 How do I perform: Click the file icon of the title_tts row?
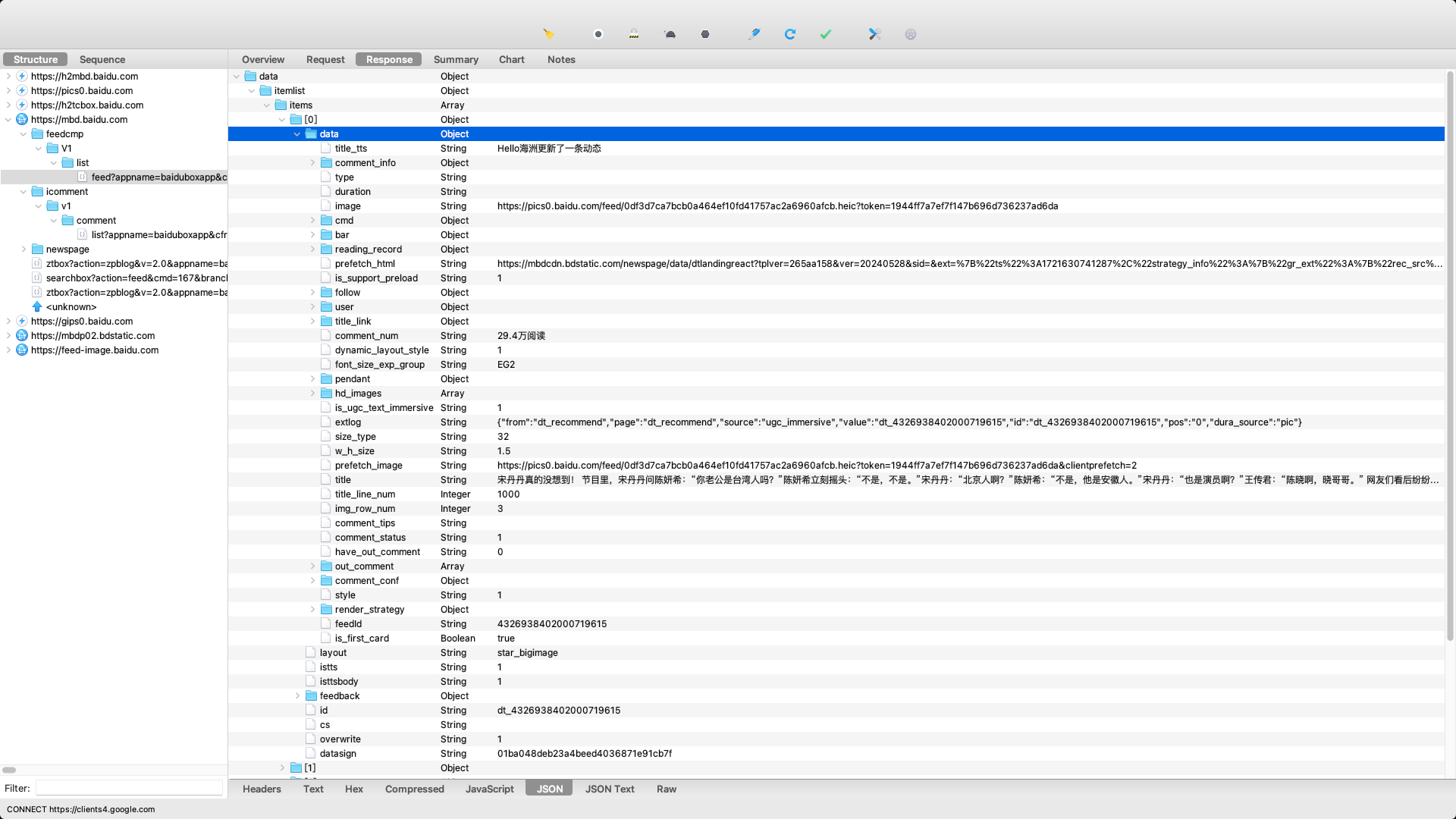[325, 148]
